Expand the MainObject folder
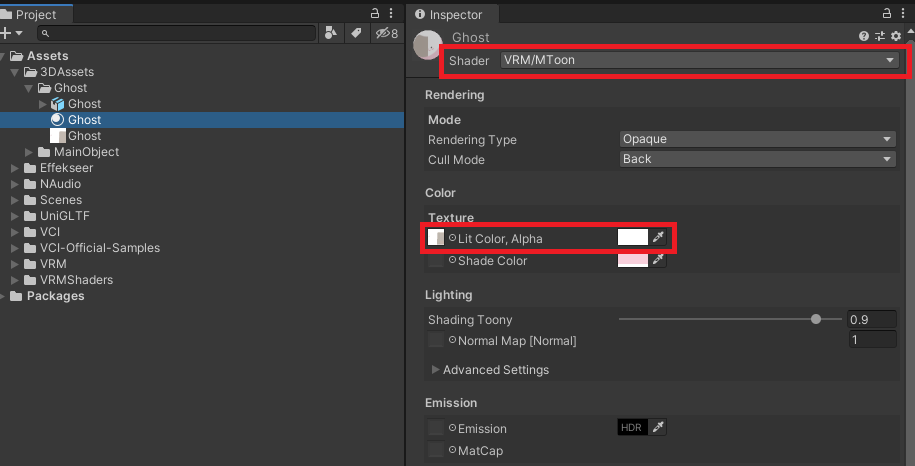Viewport: 915px width, 466px height. (29, 152)
